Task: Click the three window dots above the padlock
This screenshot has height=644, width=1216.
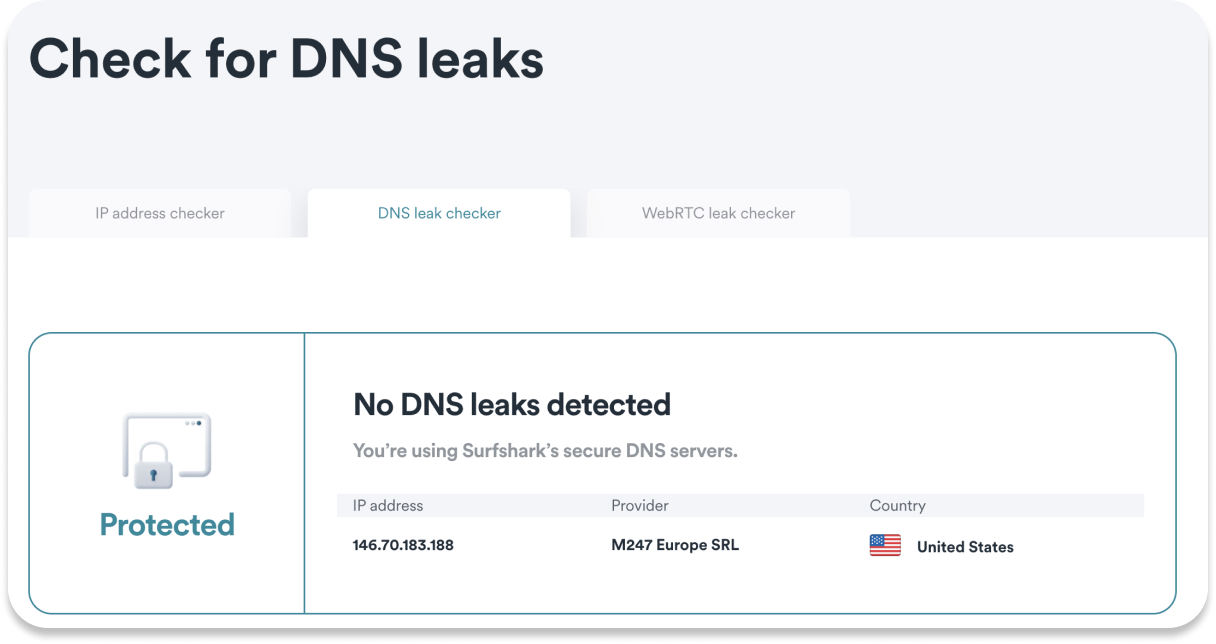Action: click(x=193, y=423)
